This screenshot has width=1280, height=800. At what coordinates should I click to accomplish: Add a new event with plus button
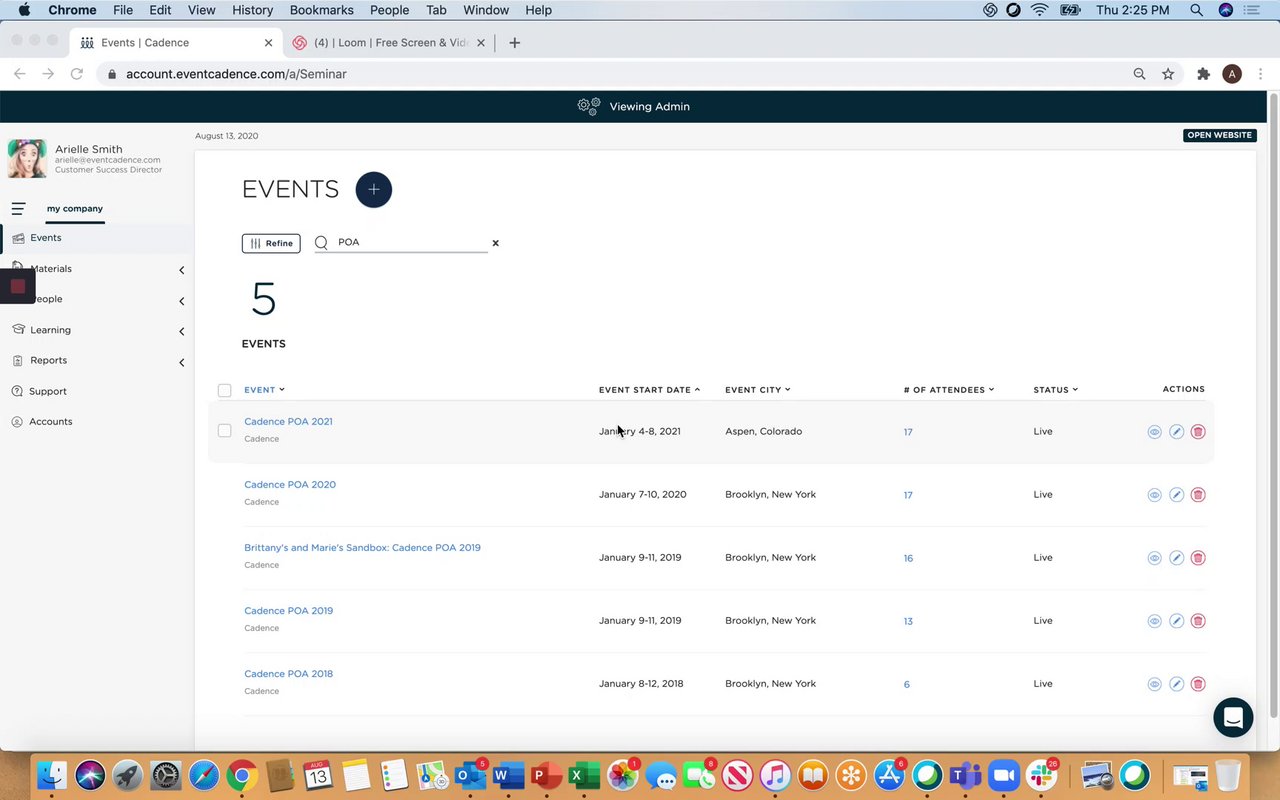pyautogui.click(x=374, y=190)
